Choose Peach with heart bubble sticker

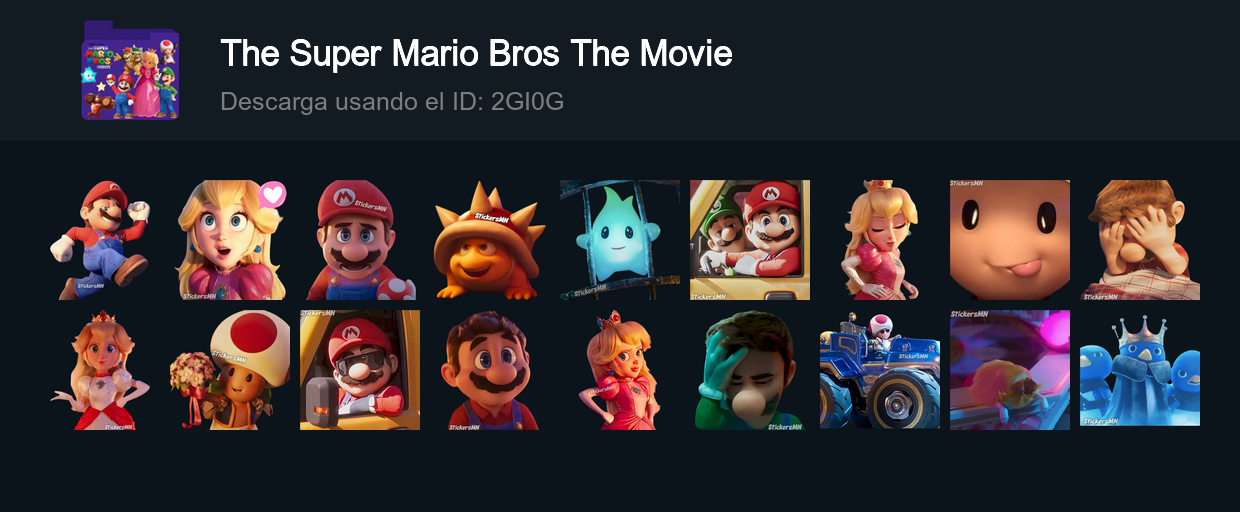tap(230, 240)
